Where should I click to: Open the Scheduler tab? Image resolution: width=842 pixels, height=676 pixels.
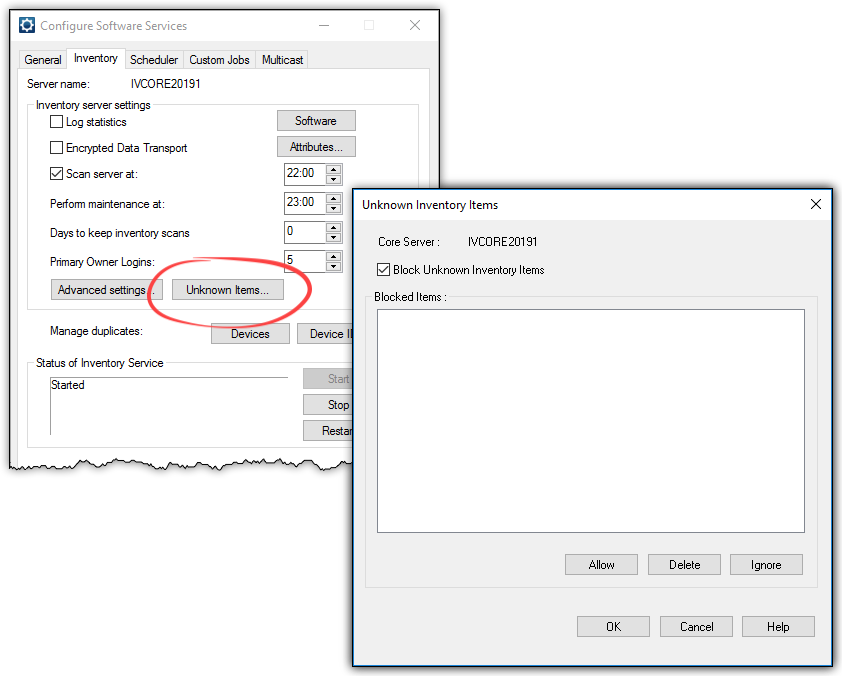tap(154, 60)
